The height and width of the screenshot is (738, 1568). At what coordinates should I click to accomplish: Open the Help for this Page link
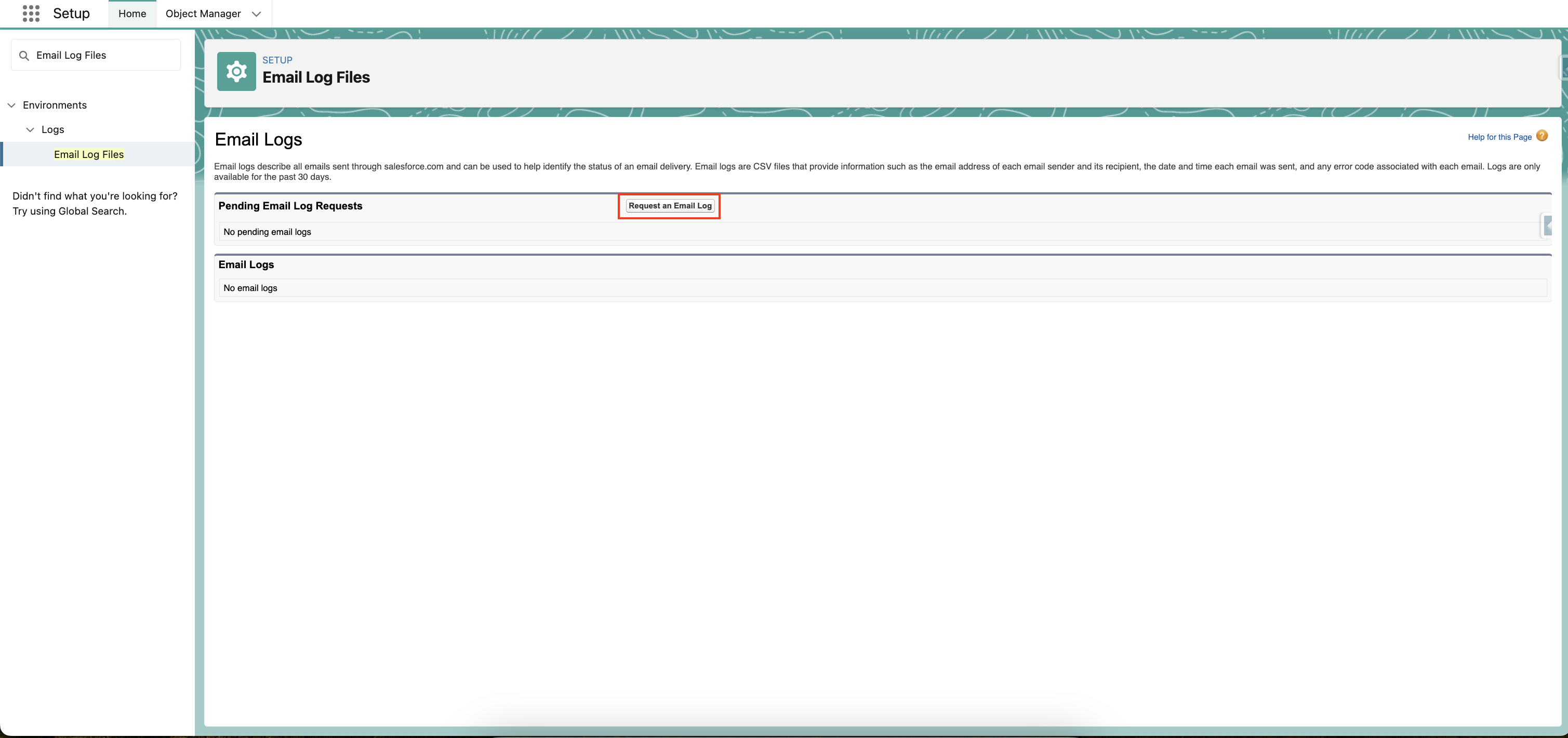(1499, 136)
